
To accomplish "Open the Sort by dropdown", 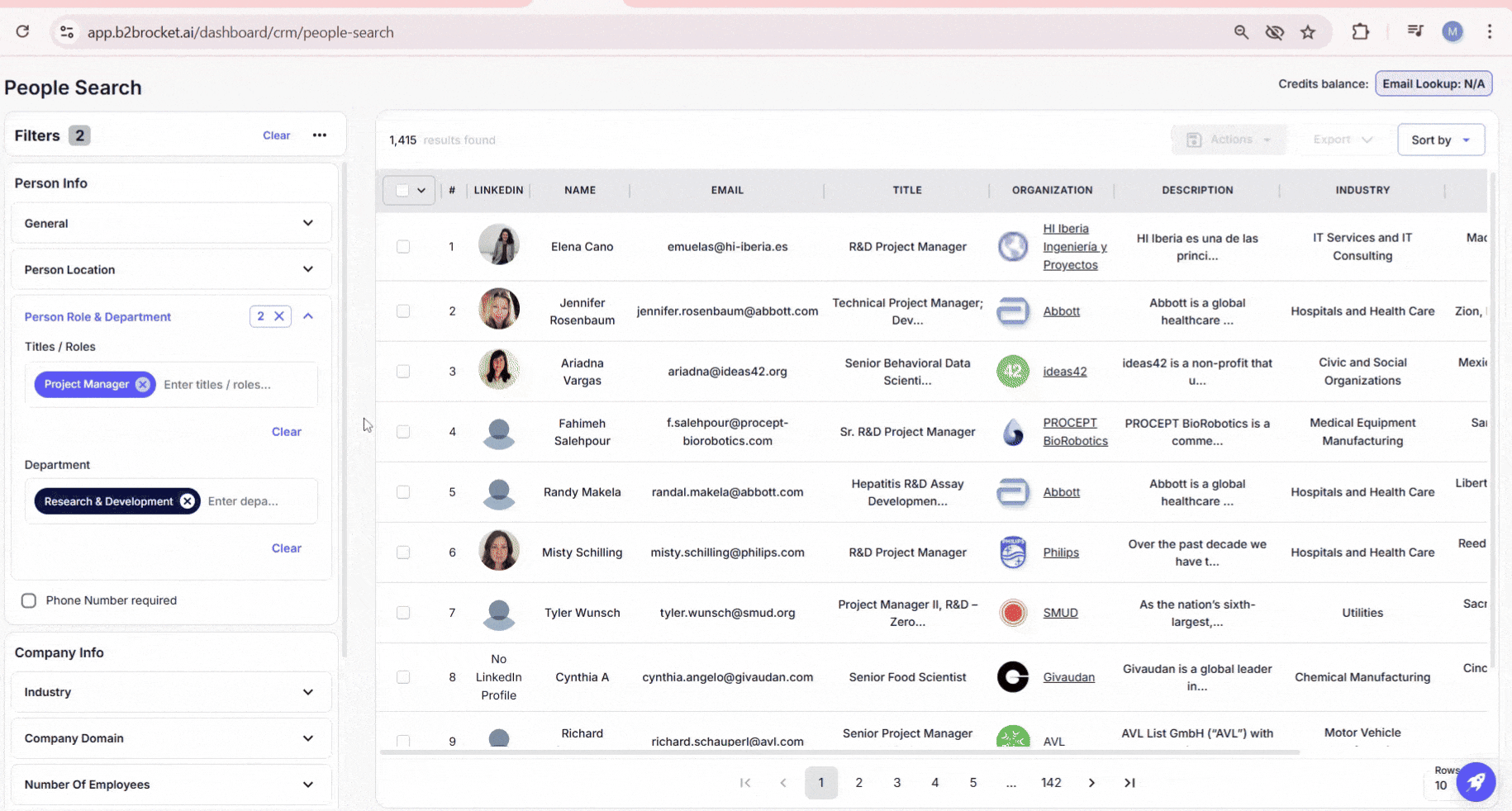I will 1440,140.
